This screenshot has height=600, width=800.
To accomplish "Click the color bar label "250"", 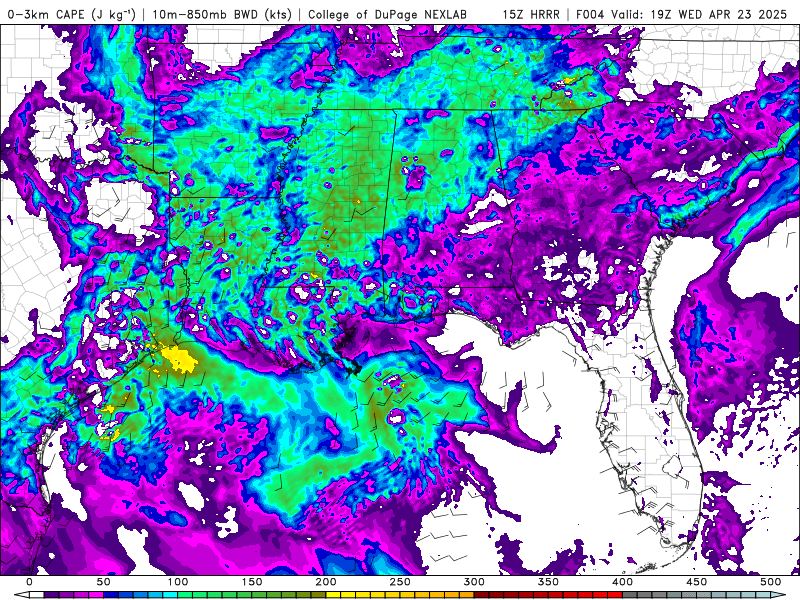I will pos(399,582).
